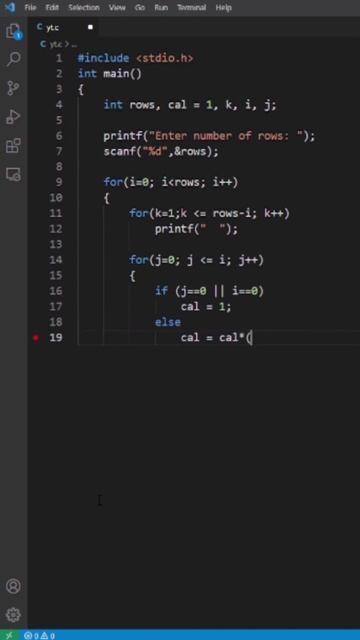This screenshot has width=360, height=640.
Task: Click on '#include' in line 1
Action: (x=103, y=58)
